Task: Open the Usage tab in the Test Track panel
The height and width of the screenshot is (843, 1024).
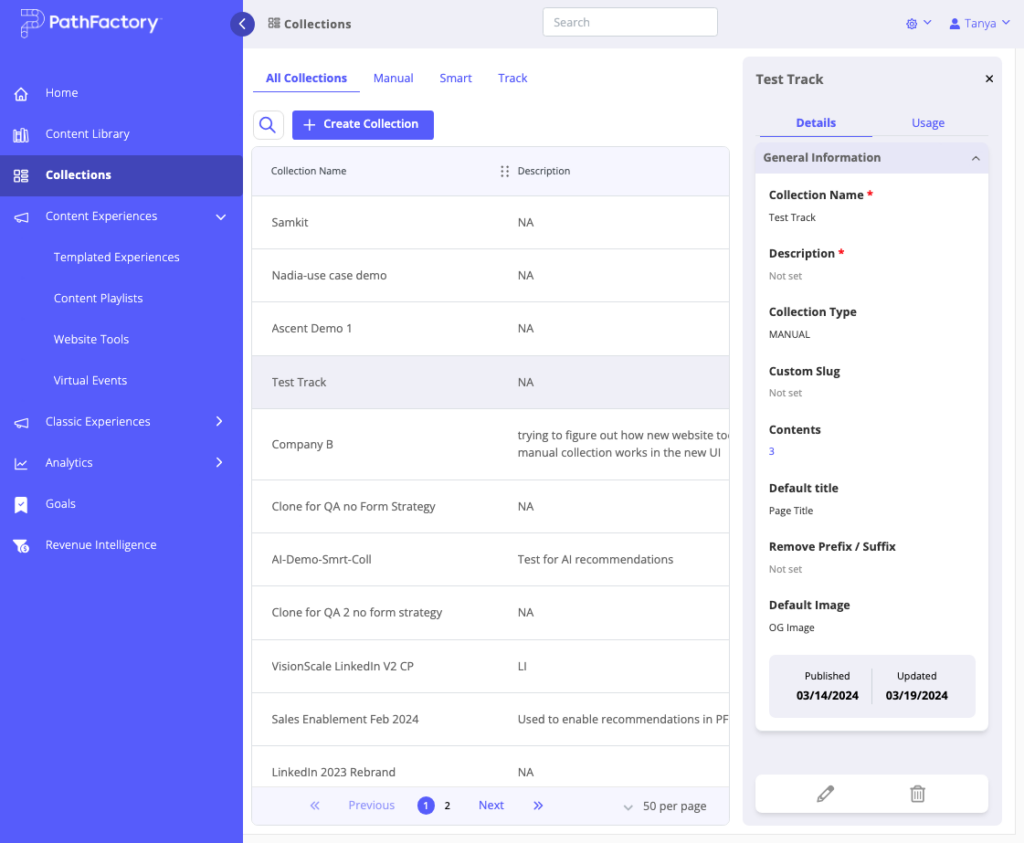Action: click(927, 122)
